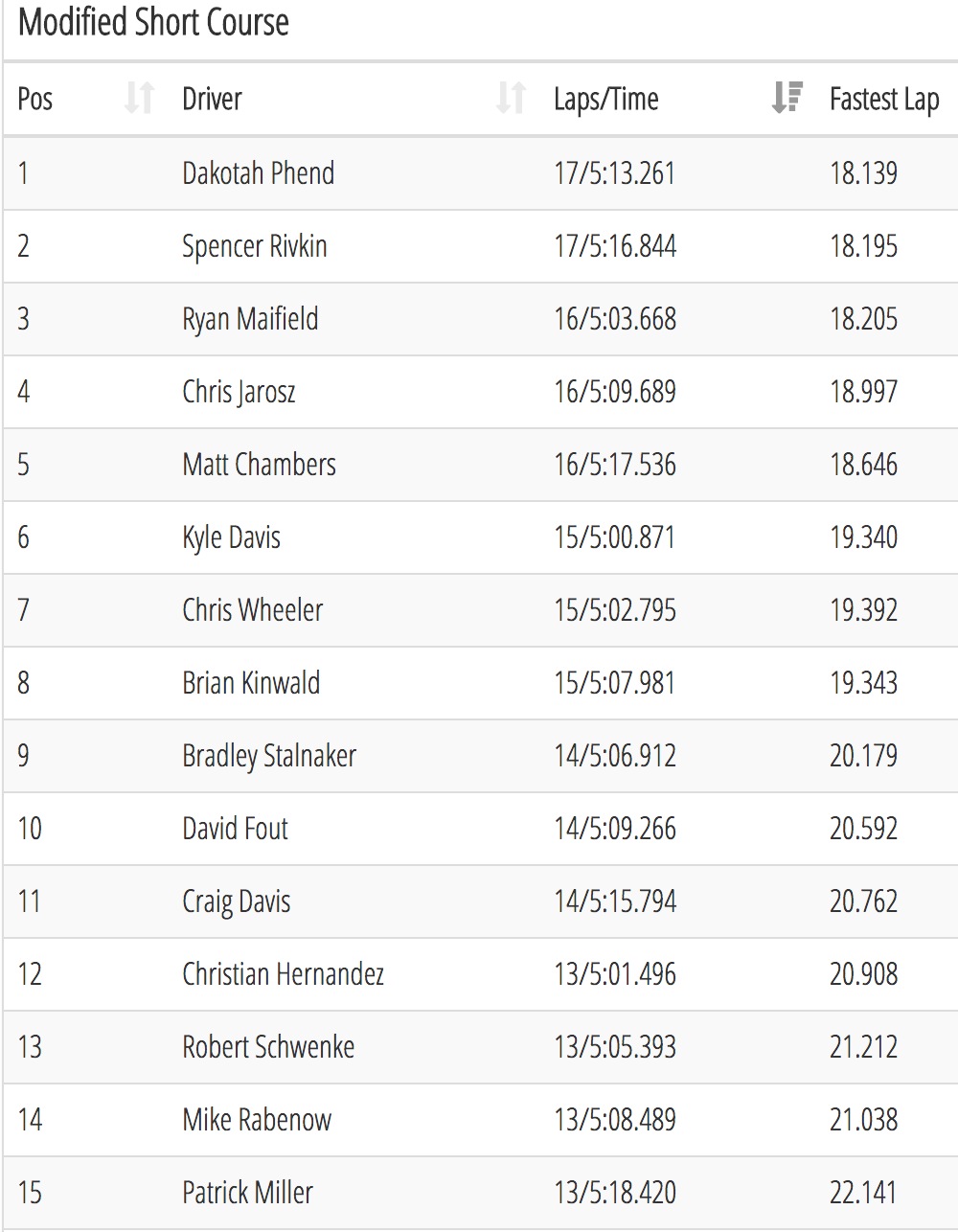This screenshot has height=1232, width=958.
Task: Select Bradley Stalnaker's fastest lap 20.179
Action: coord(863,756)
